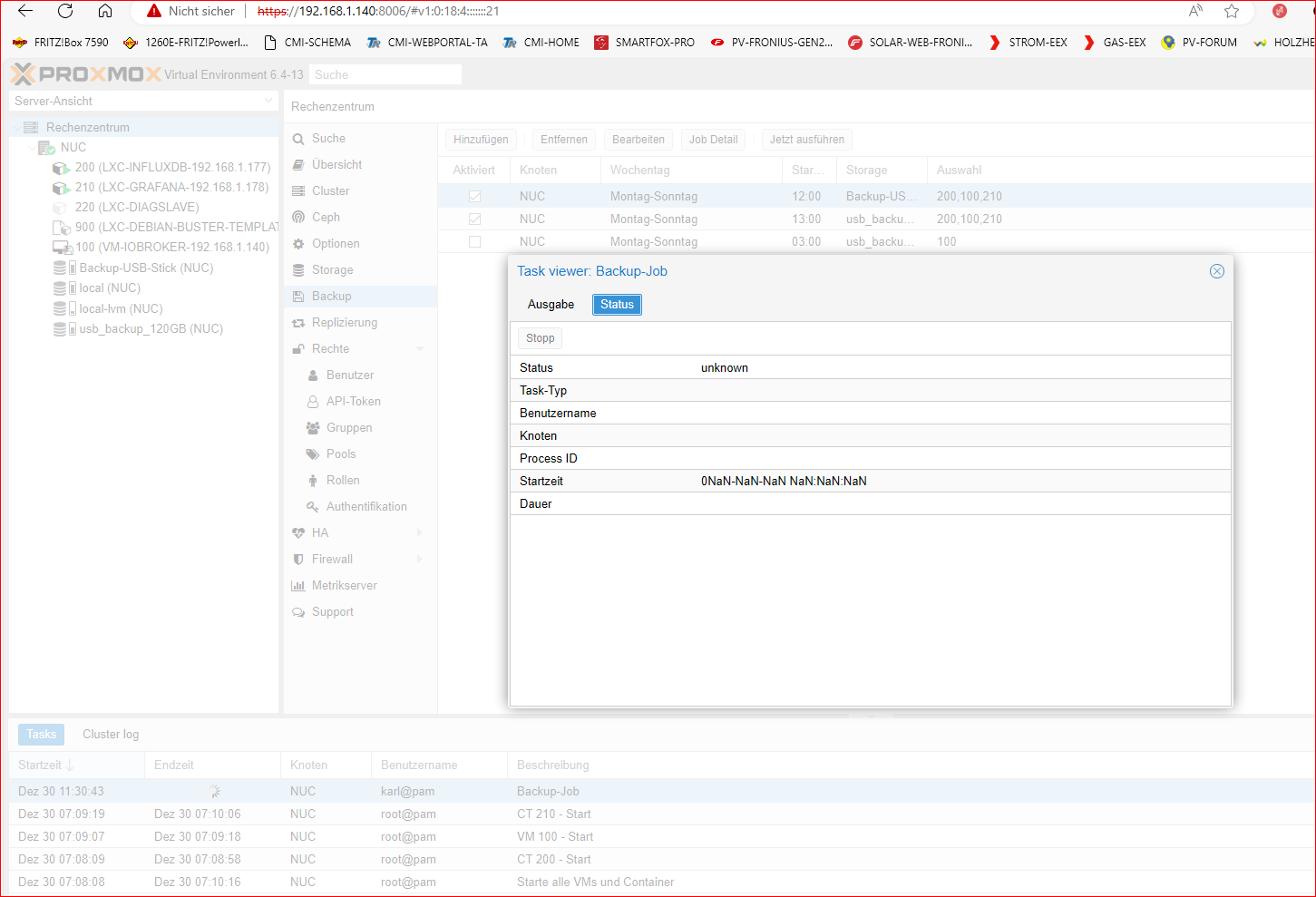Image resolution: width=1316 pixels, height=897 pixels.
Task: Open SMARTFOX-PRO bookmark
Action: (644, 43)
